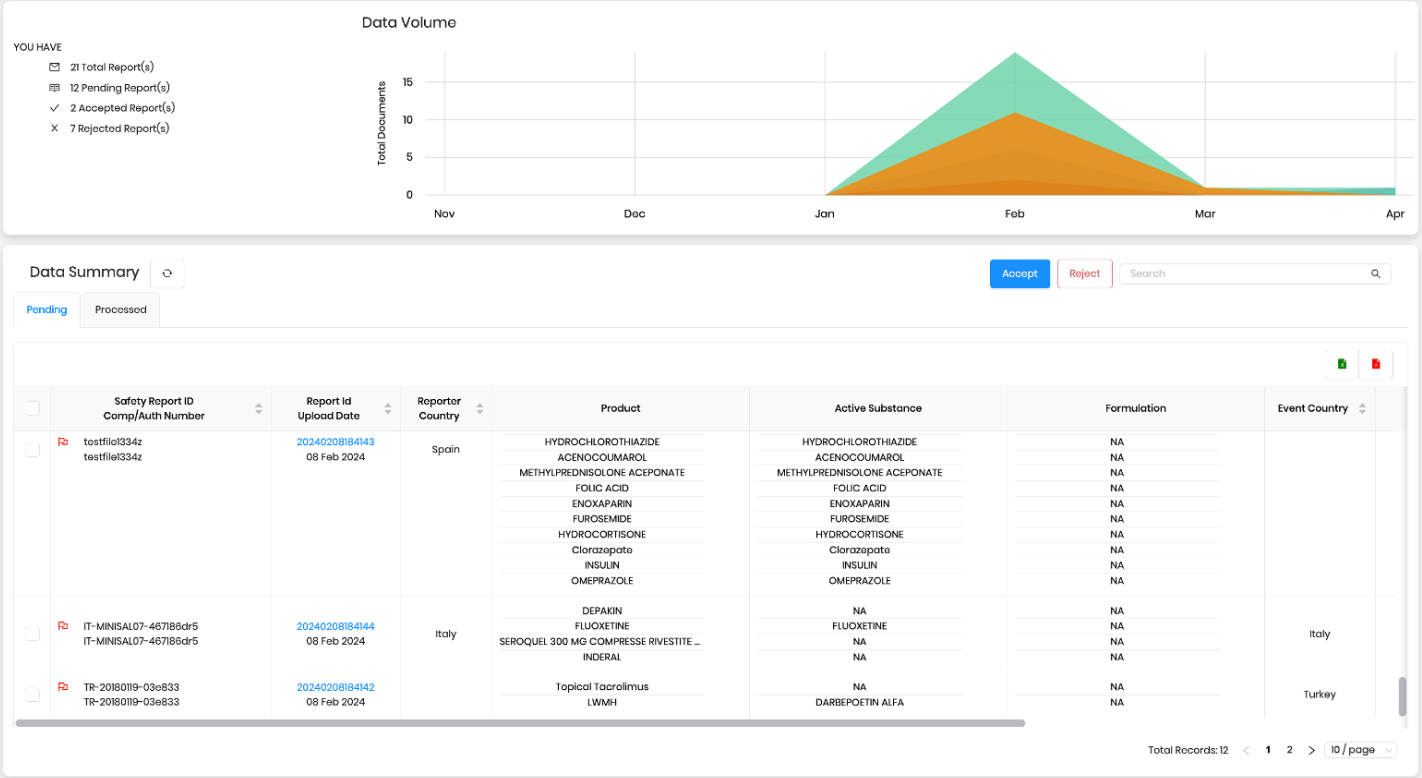Sort by Reporter Country column arrows
The width and height of the screenshot is (1422, 778).
click(x=480, y=408)
